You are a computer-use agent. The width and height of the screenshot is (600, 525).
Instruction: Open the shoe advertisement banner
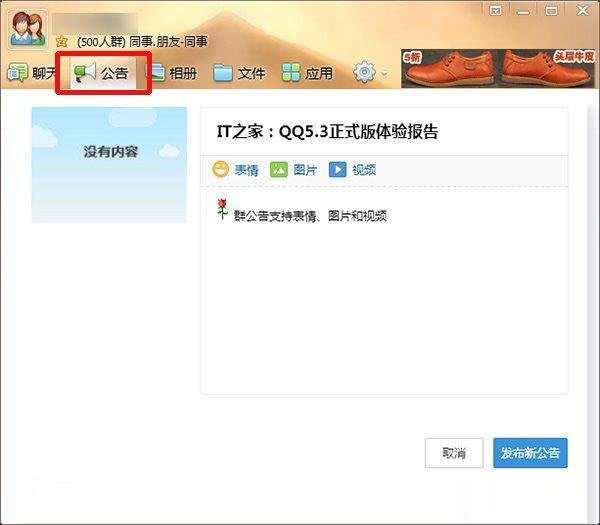coord(499,68)
